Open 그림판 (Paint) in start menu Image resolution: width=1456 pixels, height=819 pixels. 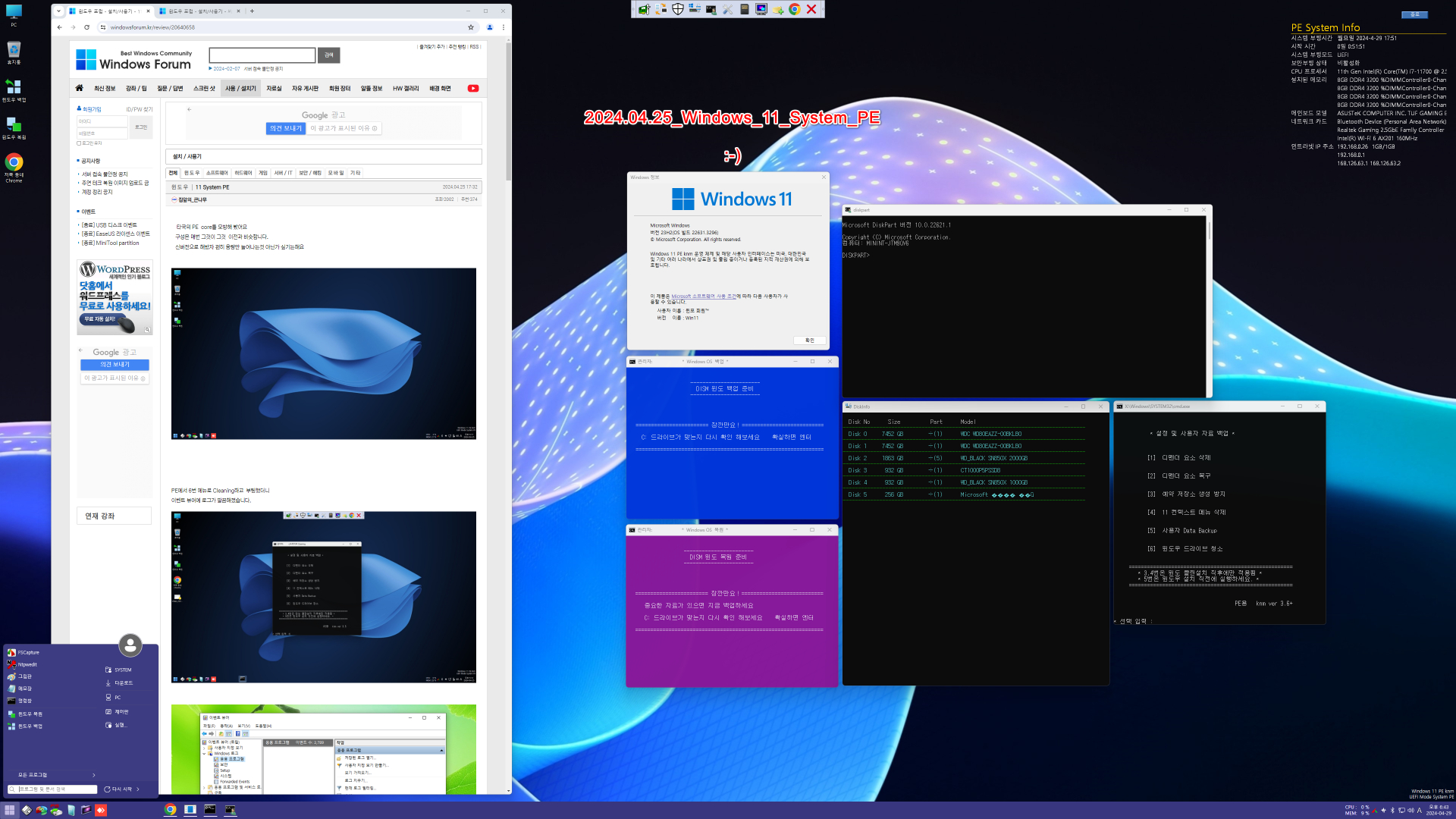(20, 676)
